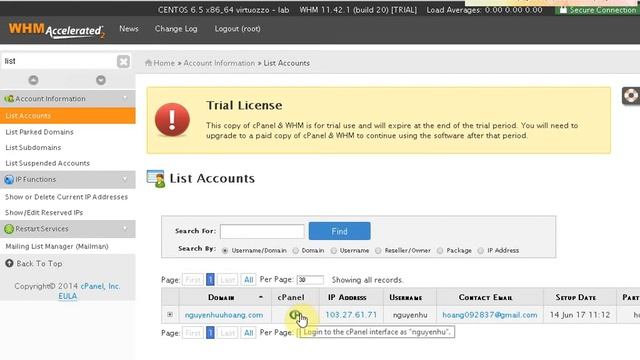Click First in the top pagination

193,280
